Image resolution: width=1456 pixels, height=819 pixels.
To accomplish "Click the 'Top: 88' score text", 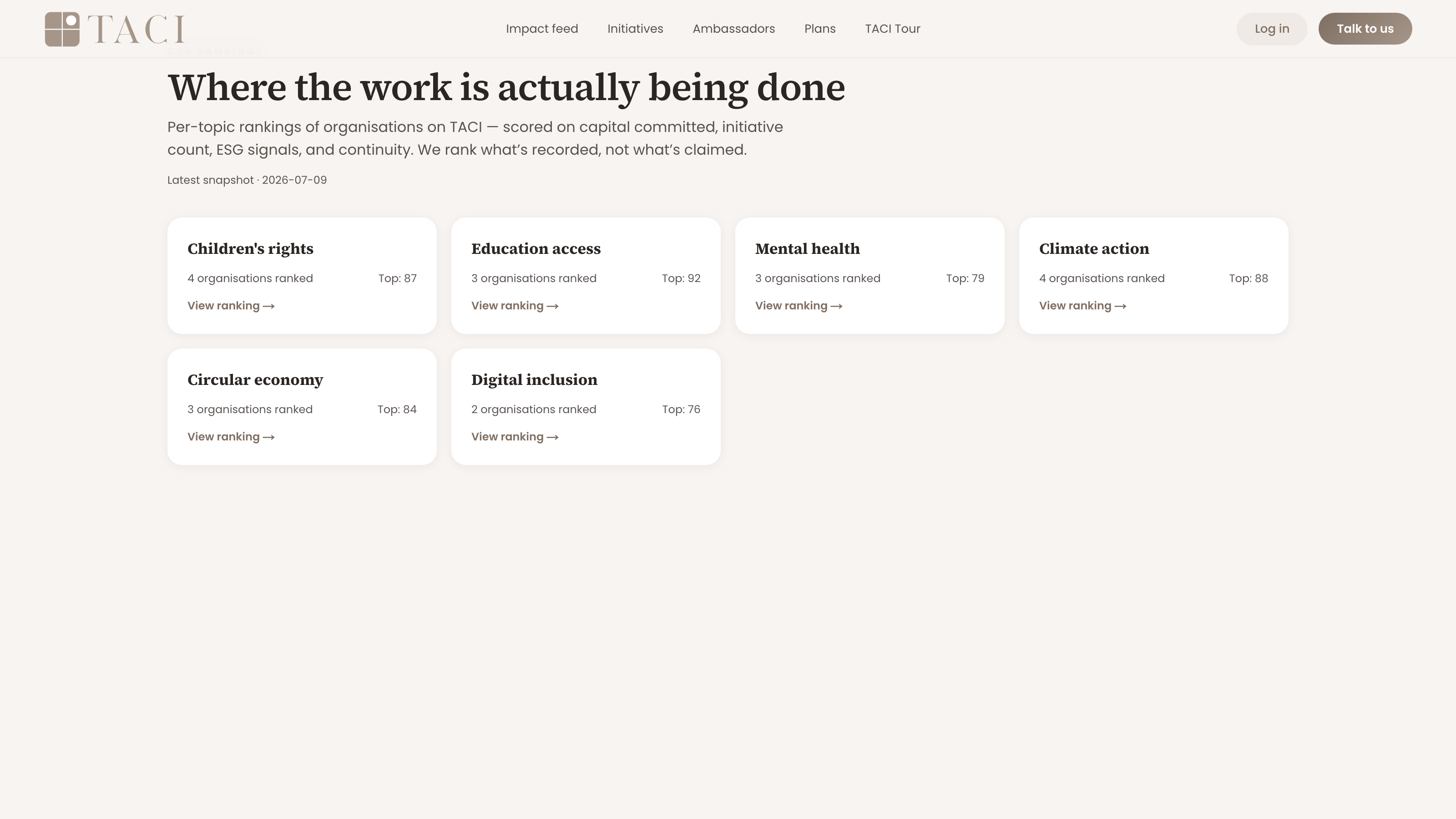I will (1248, 278).
